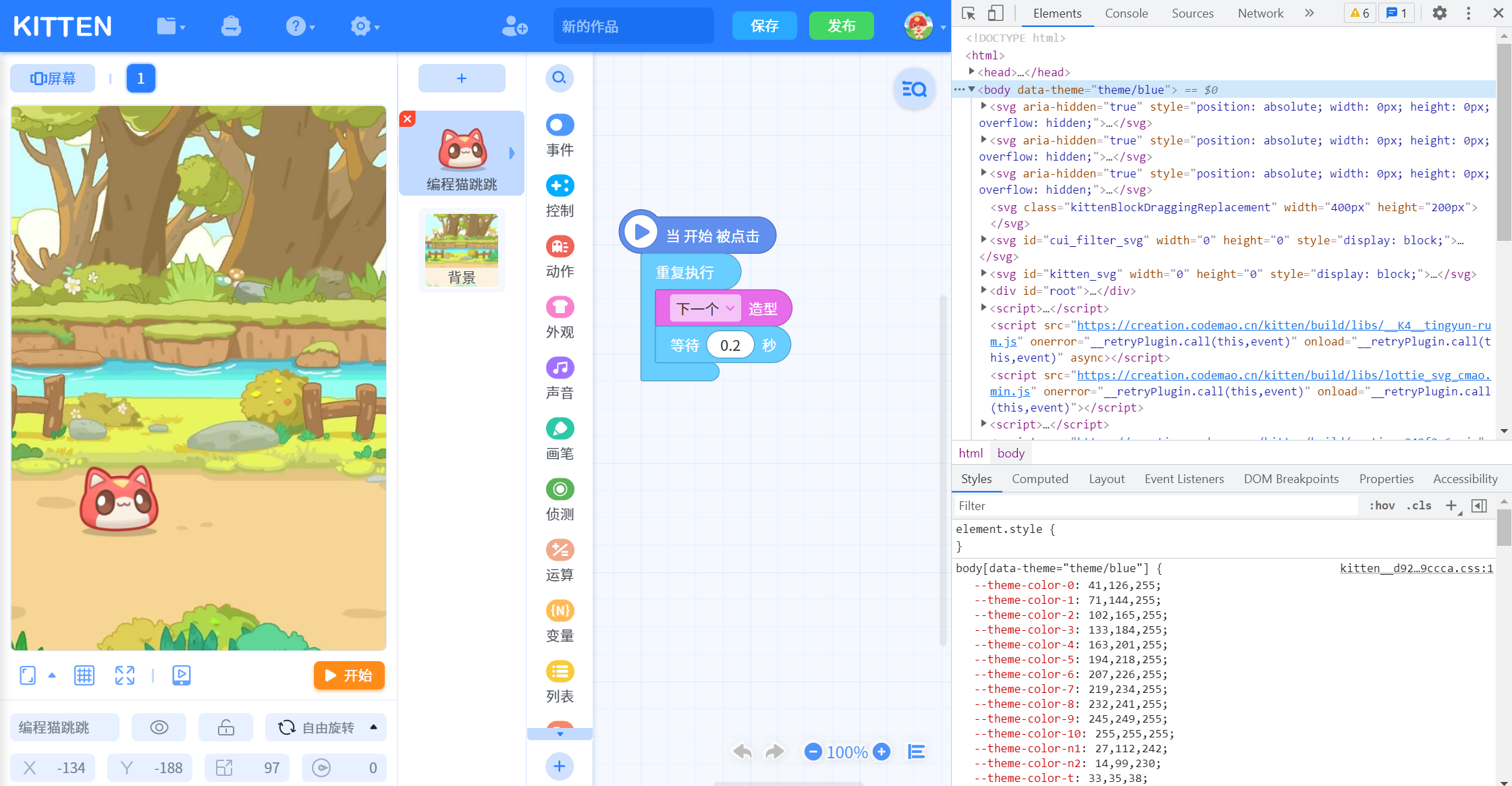Click the orange 开始 start button
This screenshot has width=1512, height=786.
pyautogui.click(x=349, y=675)
